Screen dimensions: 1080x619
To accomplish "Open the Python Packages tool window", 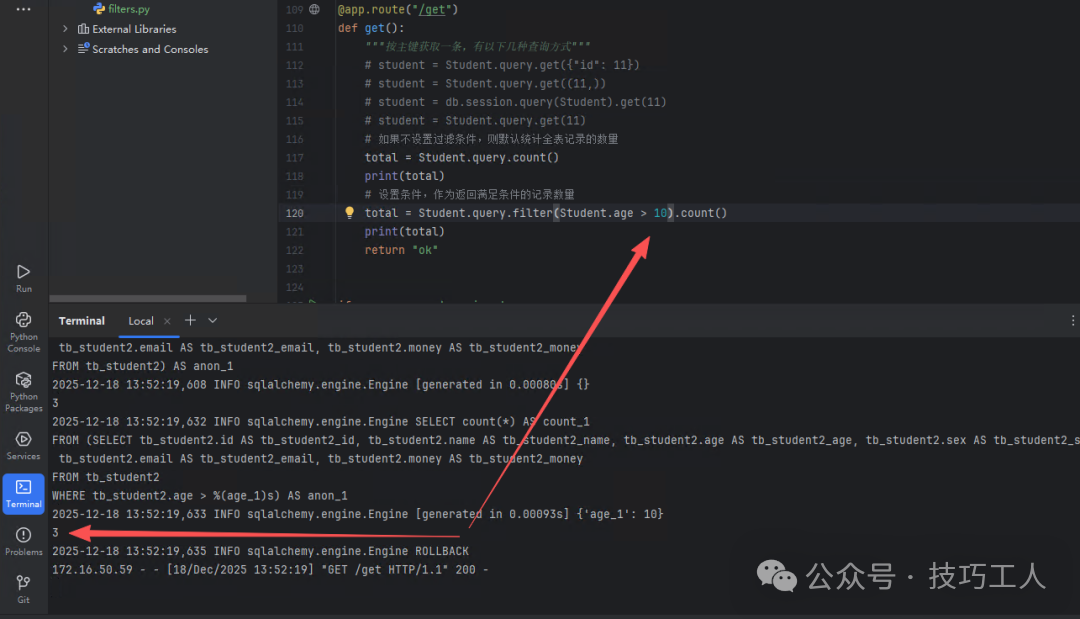I will point(23,392).
